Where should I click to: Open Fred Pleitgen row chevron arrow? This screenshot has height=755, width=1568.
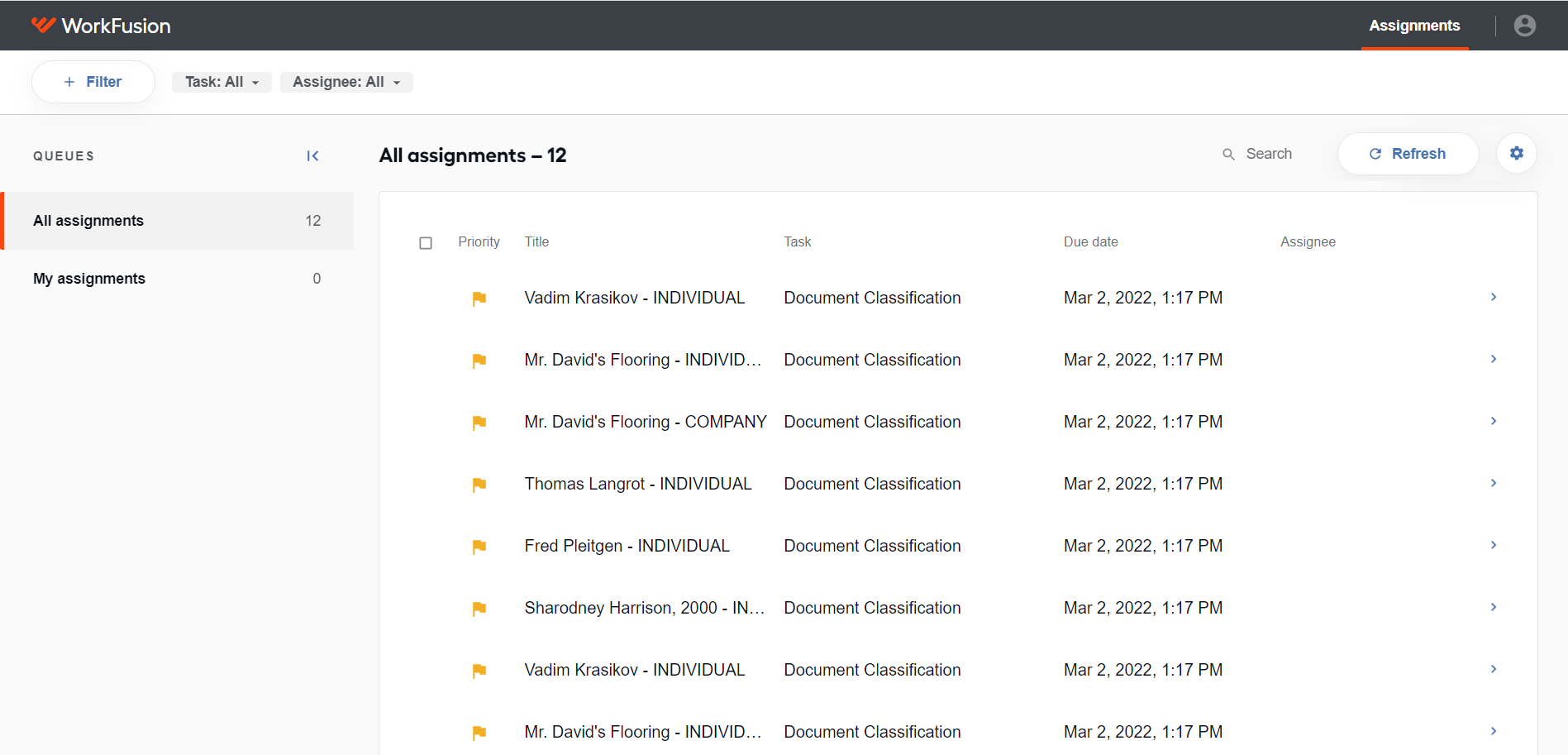point(1493,545)
